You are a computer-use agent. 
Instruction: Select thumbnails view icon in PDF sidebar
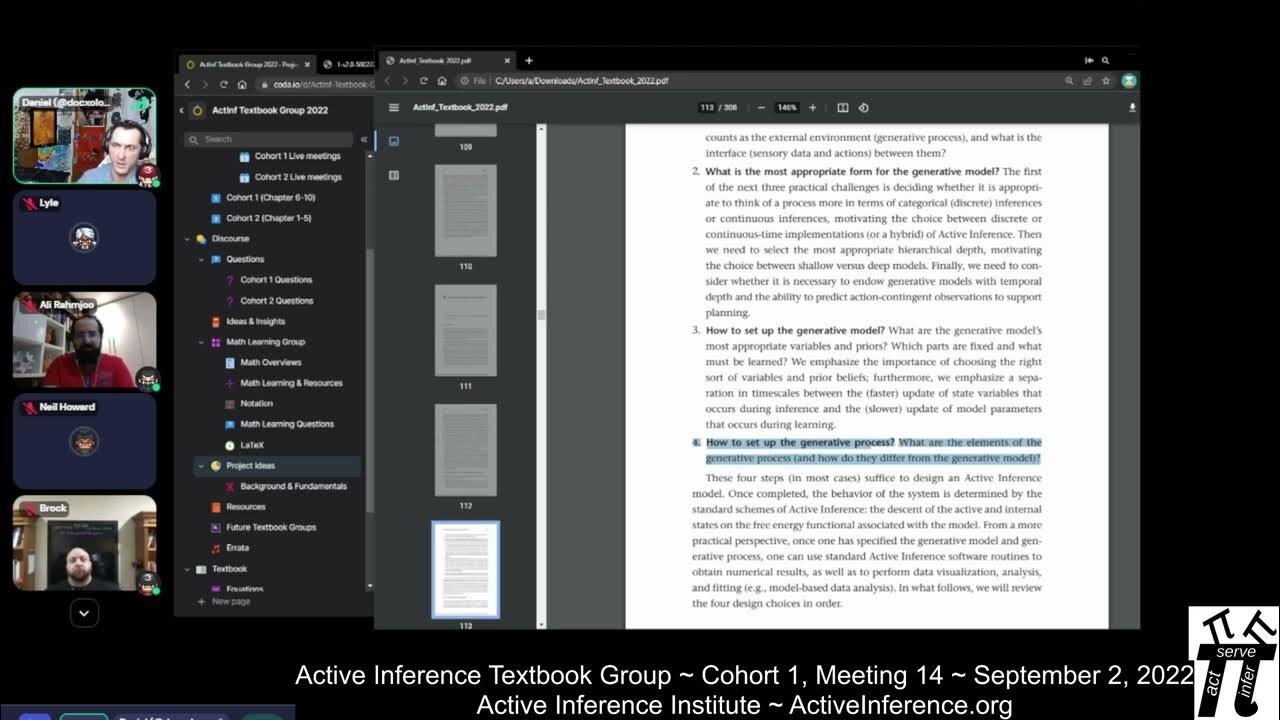point(394,141)
